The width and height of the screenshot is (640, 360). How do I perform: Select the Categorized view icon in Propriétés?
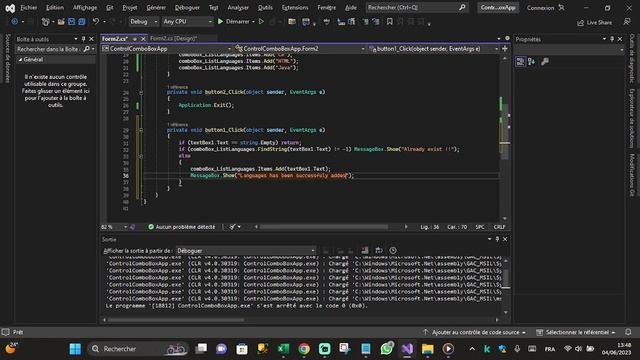tap(520, 62)
